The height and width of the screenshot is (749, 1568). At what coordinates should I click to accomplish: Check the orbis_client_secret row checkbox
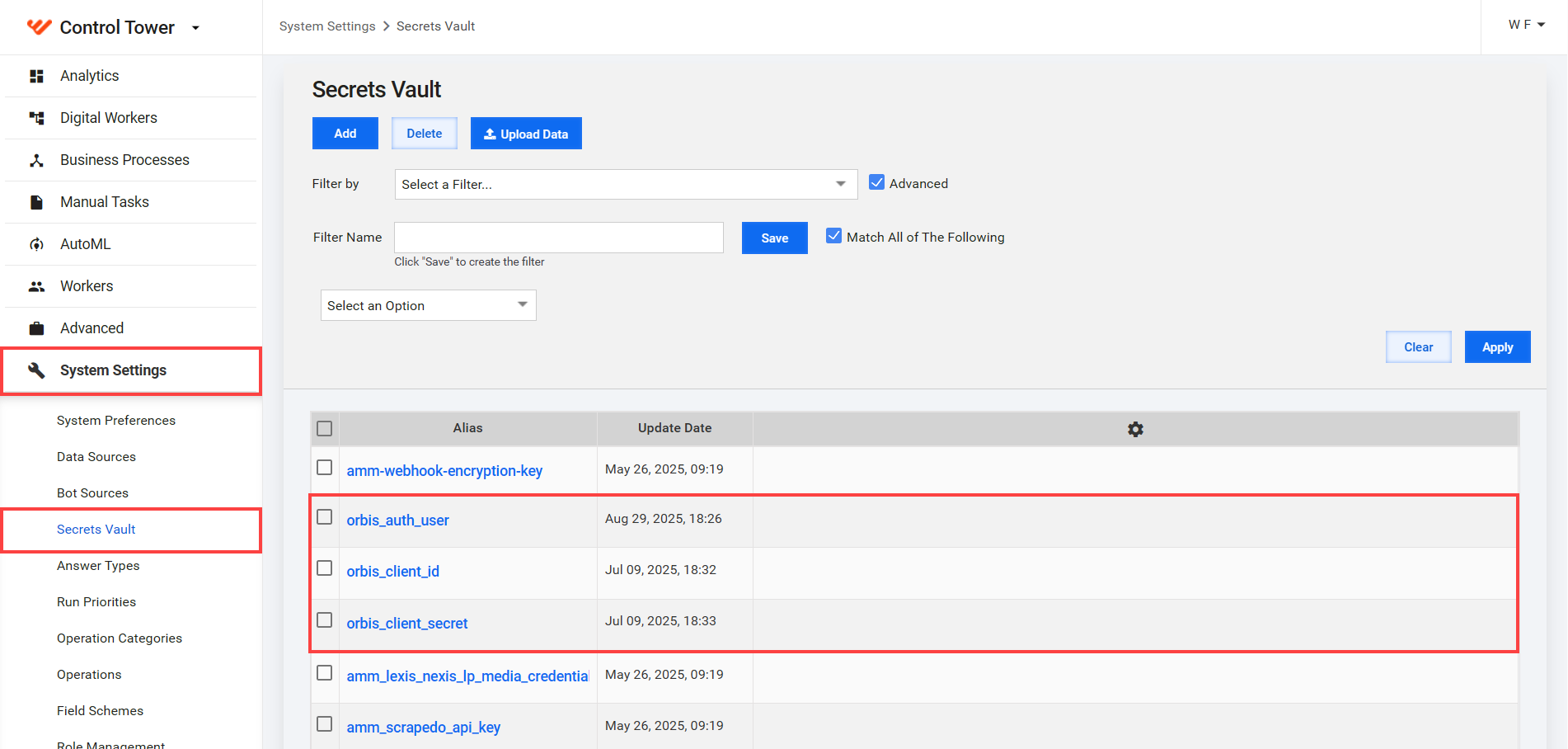coord(325,620)
